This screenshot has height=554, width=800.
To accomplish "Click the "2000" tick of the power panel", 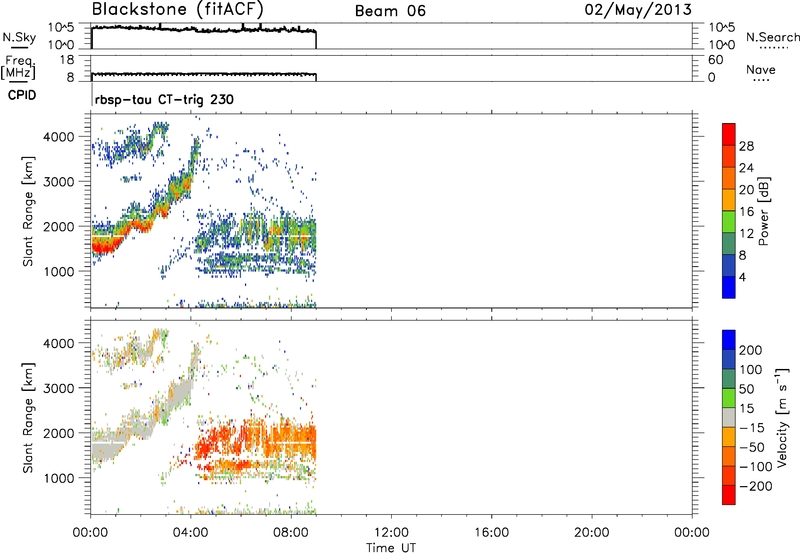I will point(59,226).
